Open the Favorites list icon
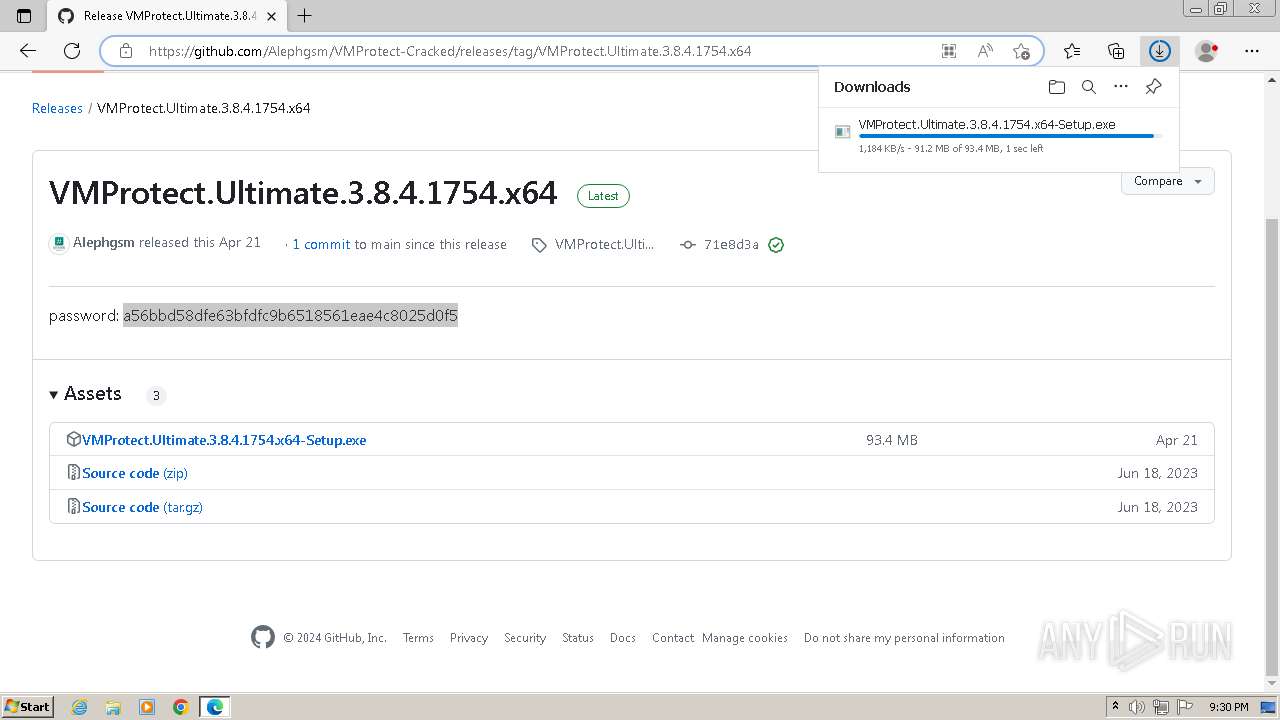 1072,51
